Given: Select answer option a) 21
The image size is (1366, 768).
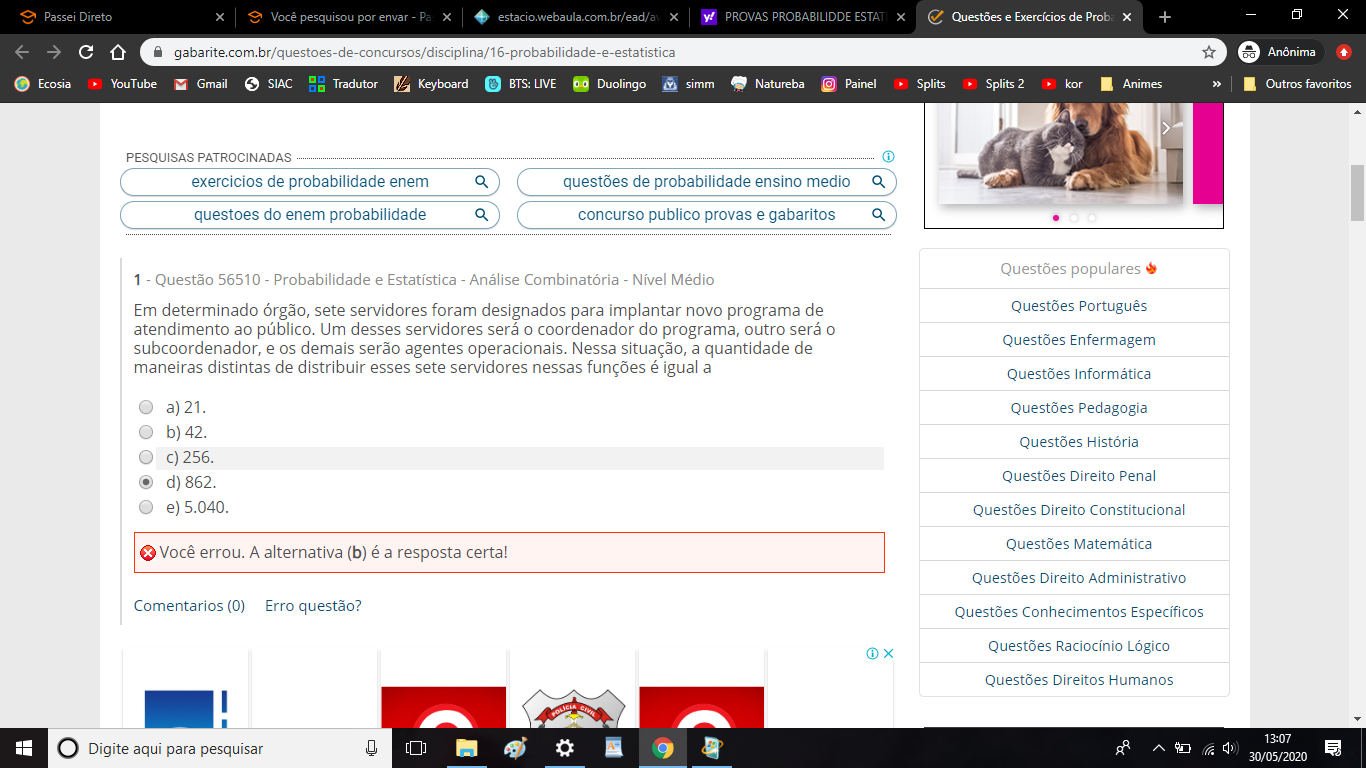Looking at the screenshot, I should (x=146, y=407).
